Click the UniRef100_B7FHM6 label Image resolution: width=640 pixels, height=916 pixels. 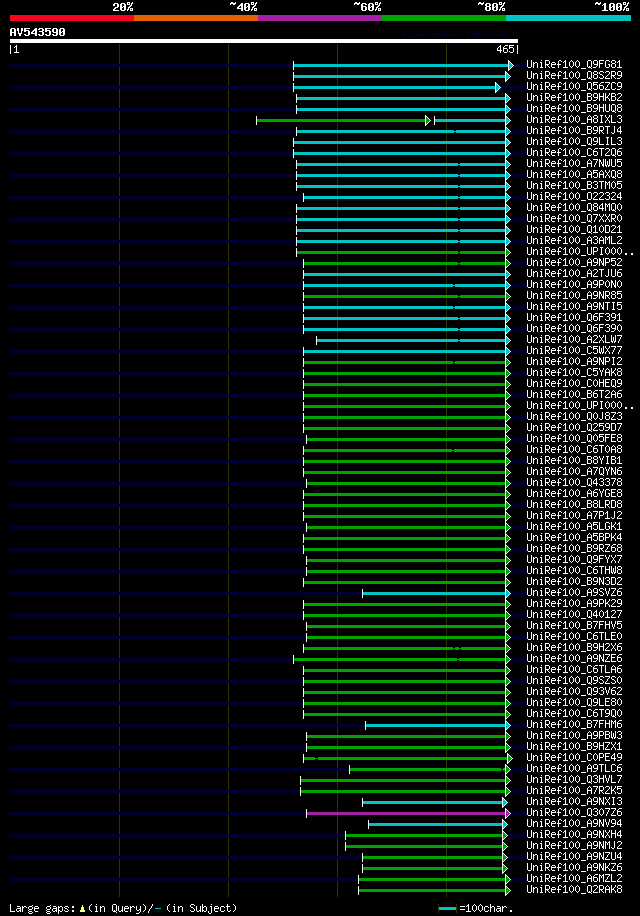pos(574,725)
